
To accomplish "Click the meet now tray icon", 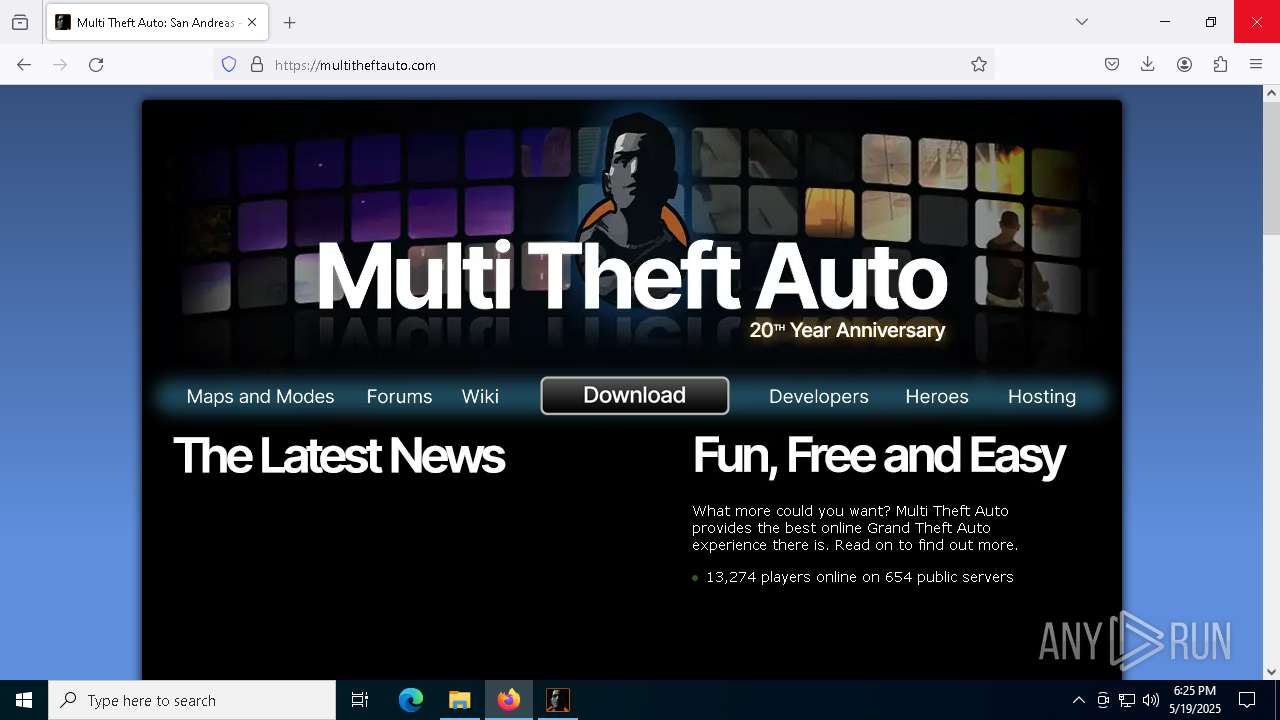I will pos(1103,700).
